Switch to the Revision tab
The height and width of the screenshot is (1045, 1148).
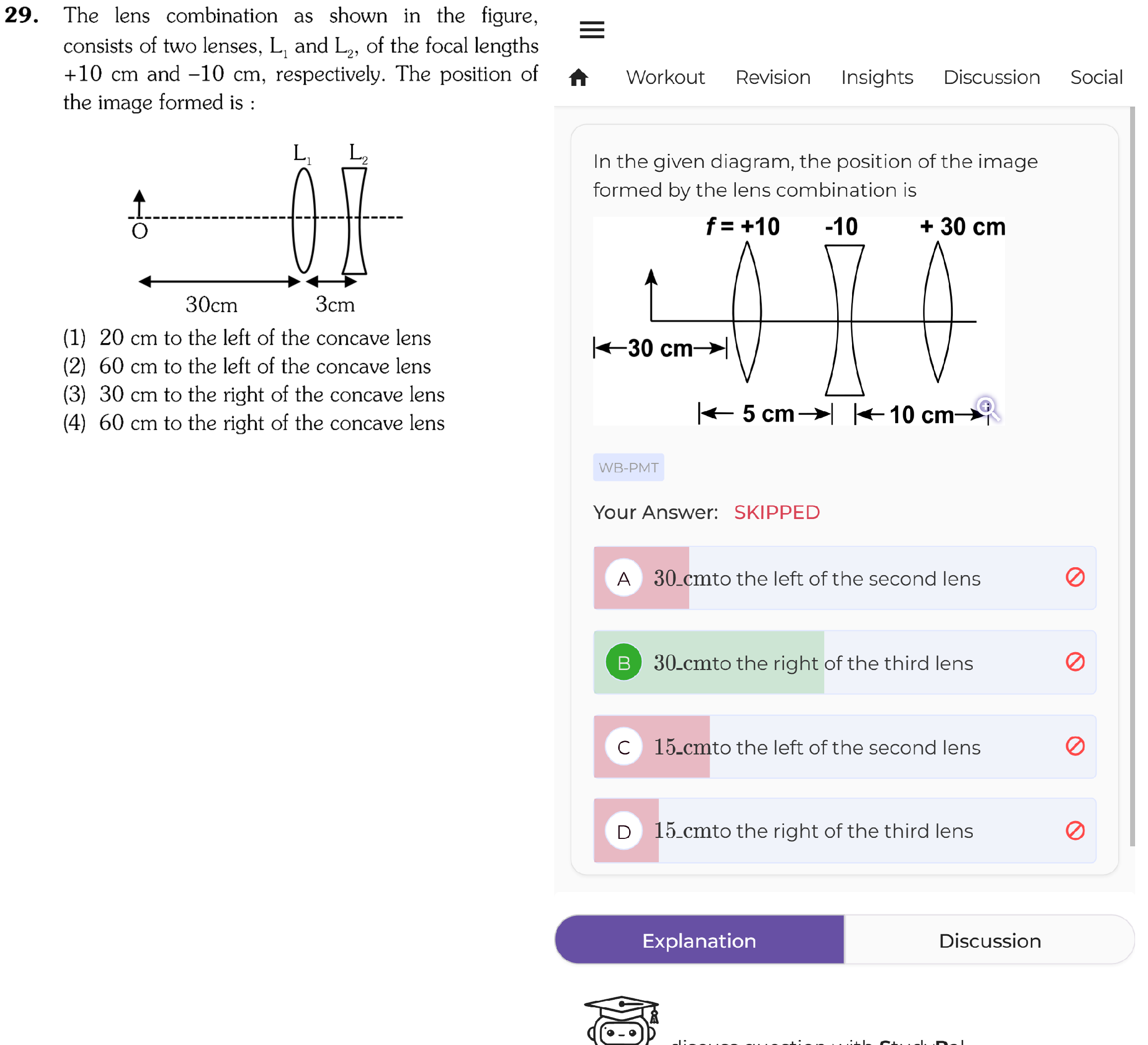[773, 77]
